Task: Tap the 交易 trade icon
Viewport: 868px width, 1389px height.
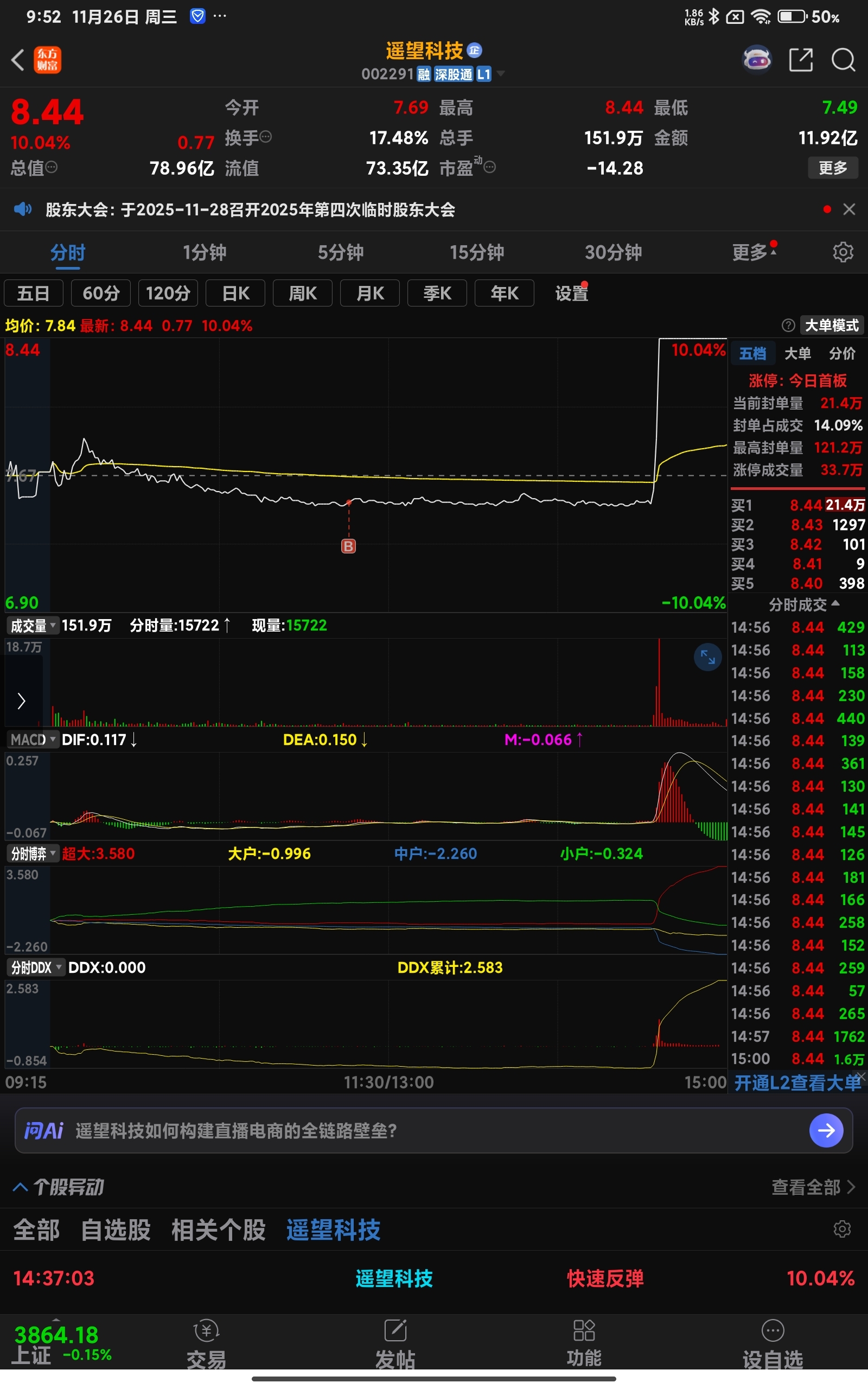Action: 207,1344
